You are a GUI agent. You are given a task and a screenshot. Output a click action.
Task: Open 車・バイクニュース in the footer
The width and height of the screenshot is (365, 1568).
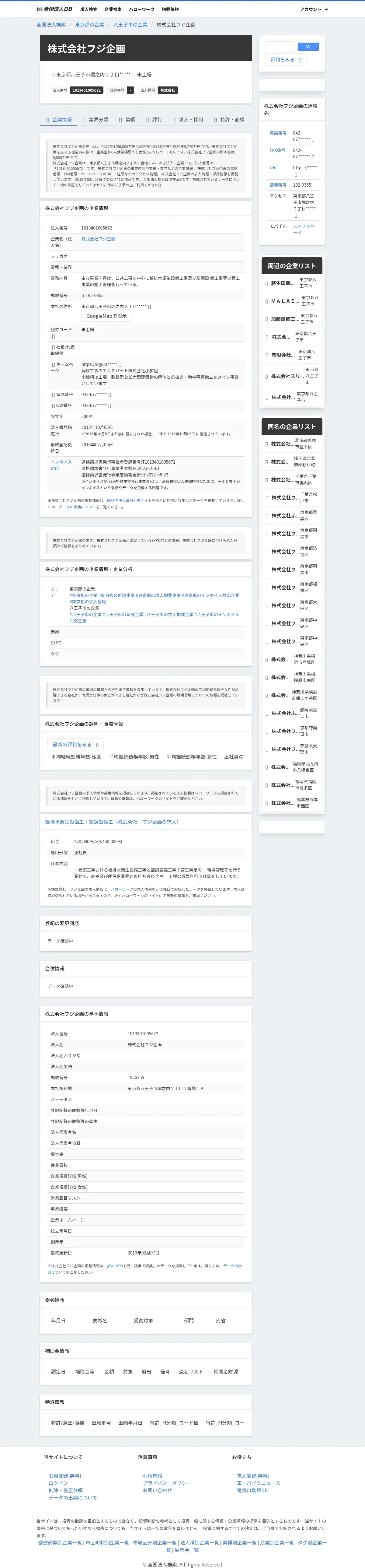[259, 1483]
